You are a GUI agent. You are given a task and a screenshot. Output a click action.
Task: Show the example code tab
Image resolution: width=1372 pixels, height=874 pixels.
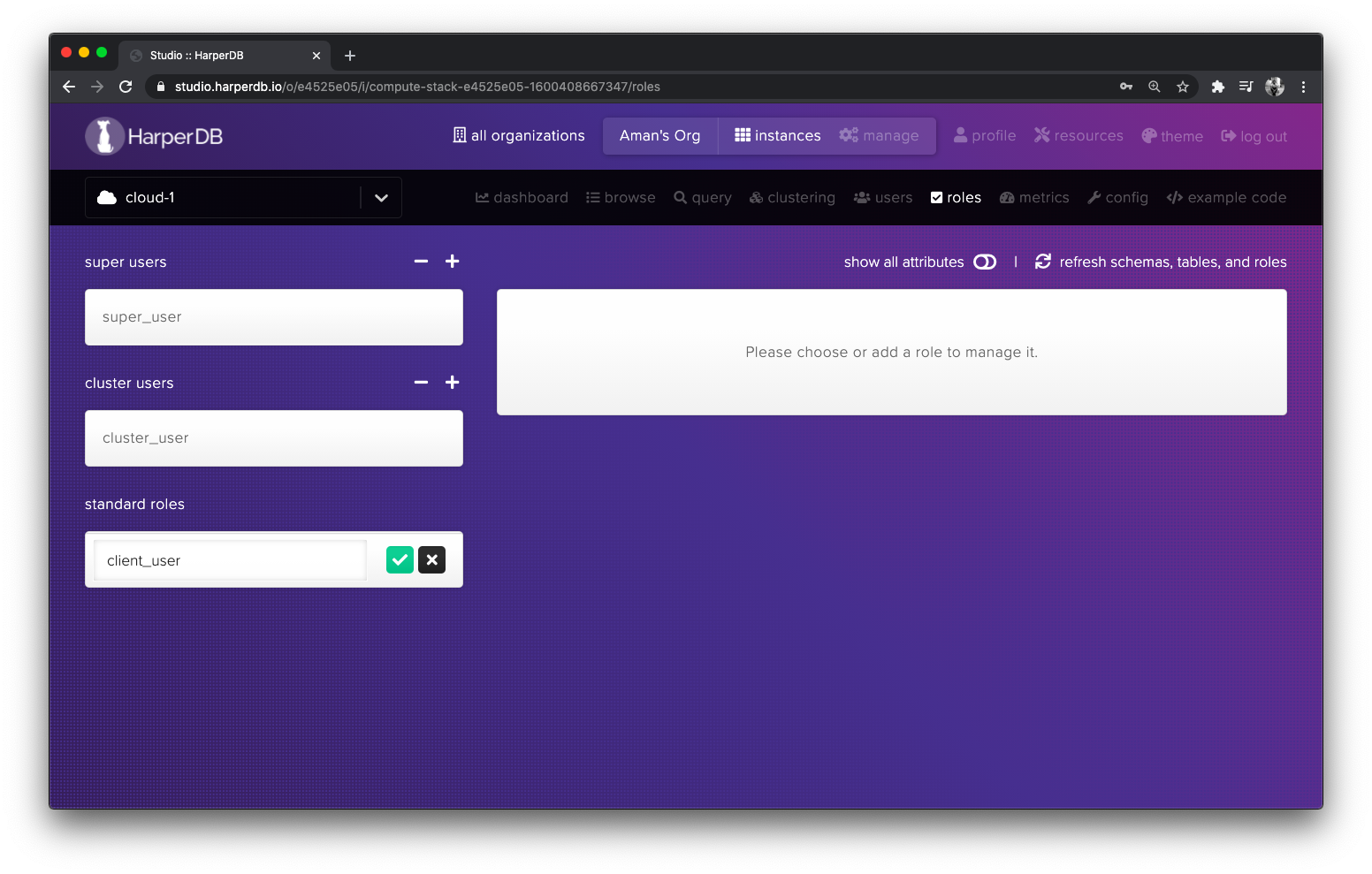tap(1226, 198)
